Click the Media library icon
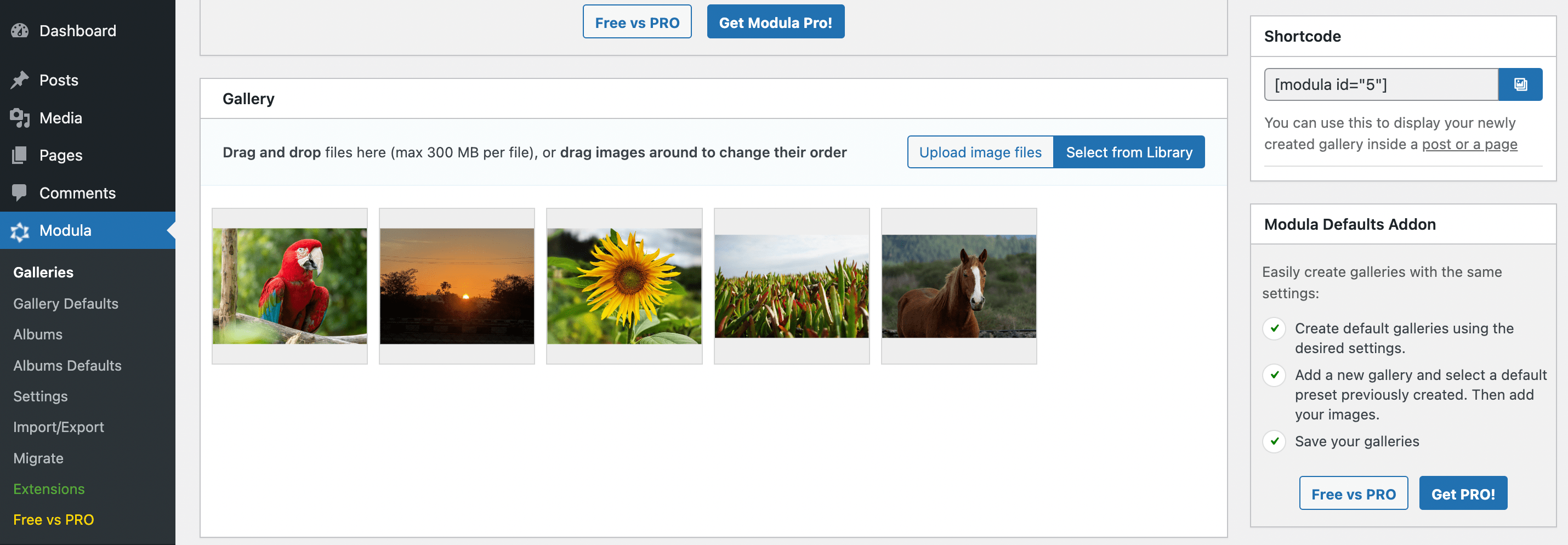Image resolution: width=1568 pixels, height=545 pixels. (x=20, y=117)
